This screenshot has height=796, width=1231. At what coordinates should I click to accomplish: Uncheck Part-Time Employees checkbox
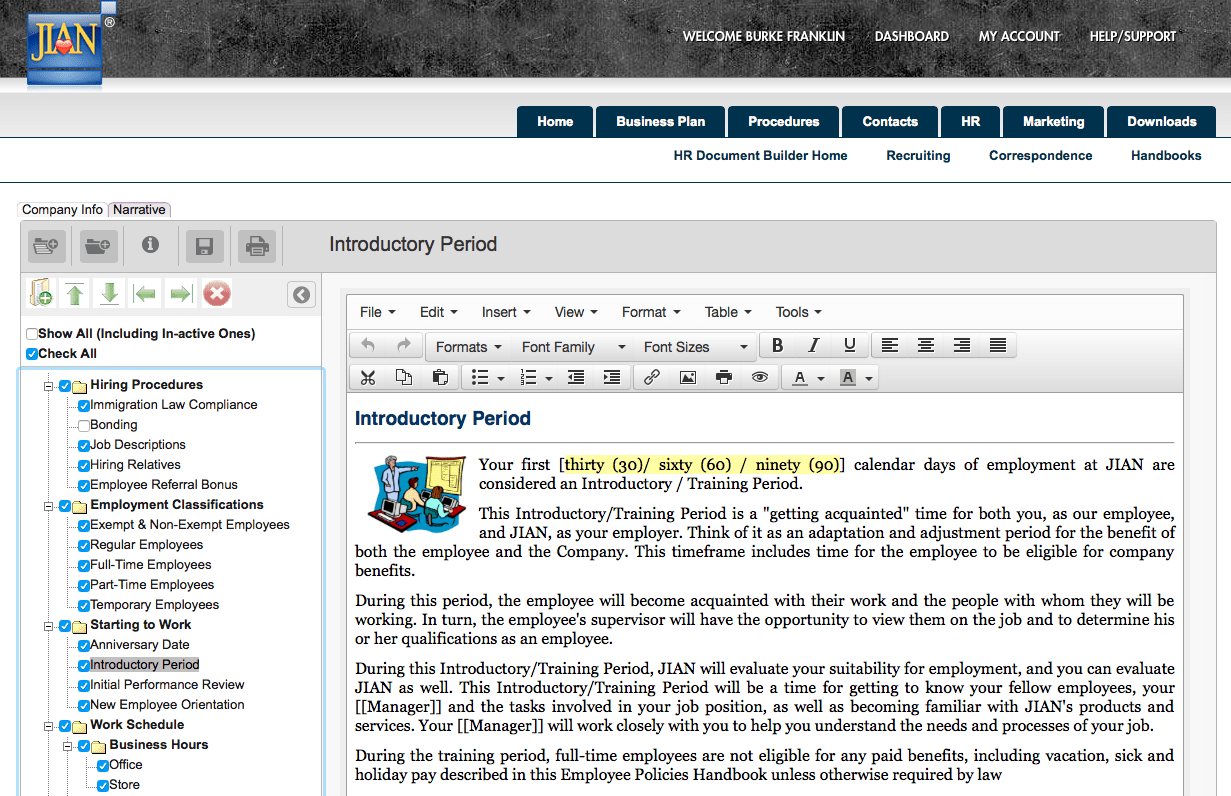pos(84,585)
